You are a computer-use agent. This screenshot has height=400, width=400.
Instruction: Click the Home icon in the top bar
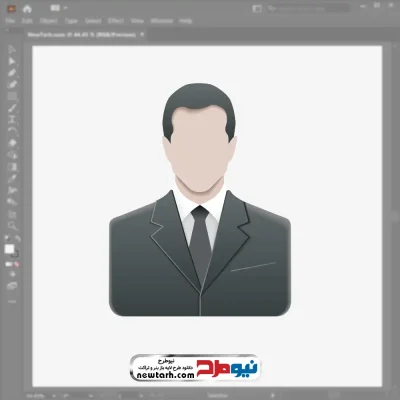(x=27, y=9)
